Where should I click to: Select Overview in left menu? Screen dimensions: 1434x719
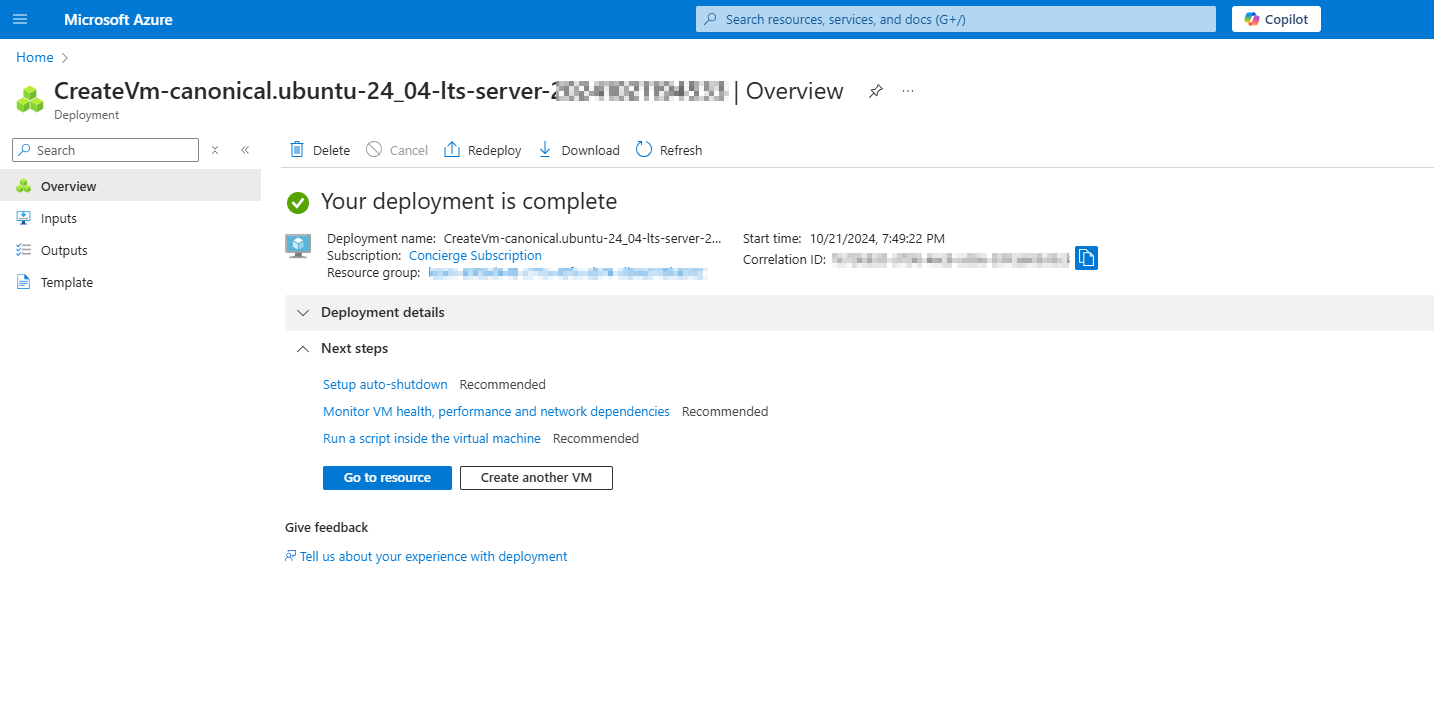pos(130,186)
